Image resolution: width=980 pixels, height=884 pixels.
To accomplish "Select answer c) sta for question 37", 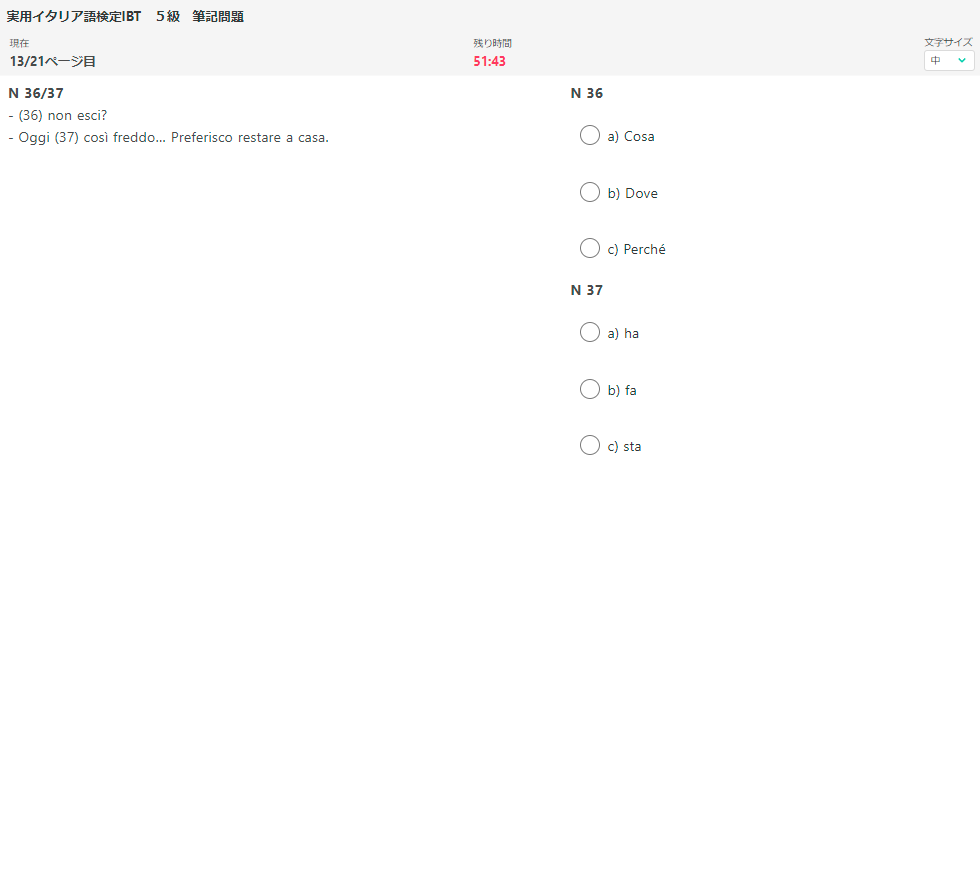I will point(589,445).
